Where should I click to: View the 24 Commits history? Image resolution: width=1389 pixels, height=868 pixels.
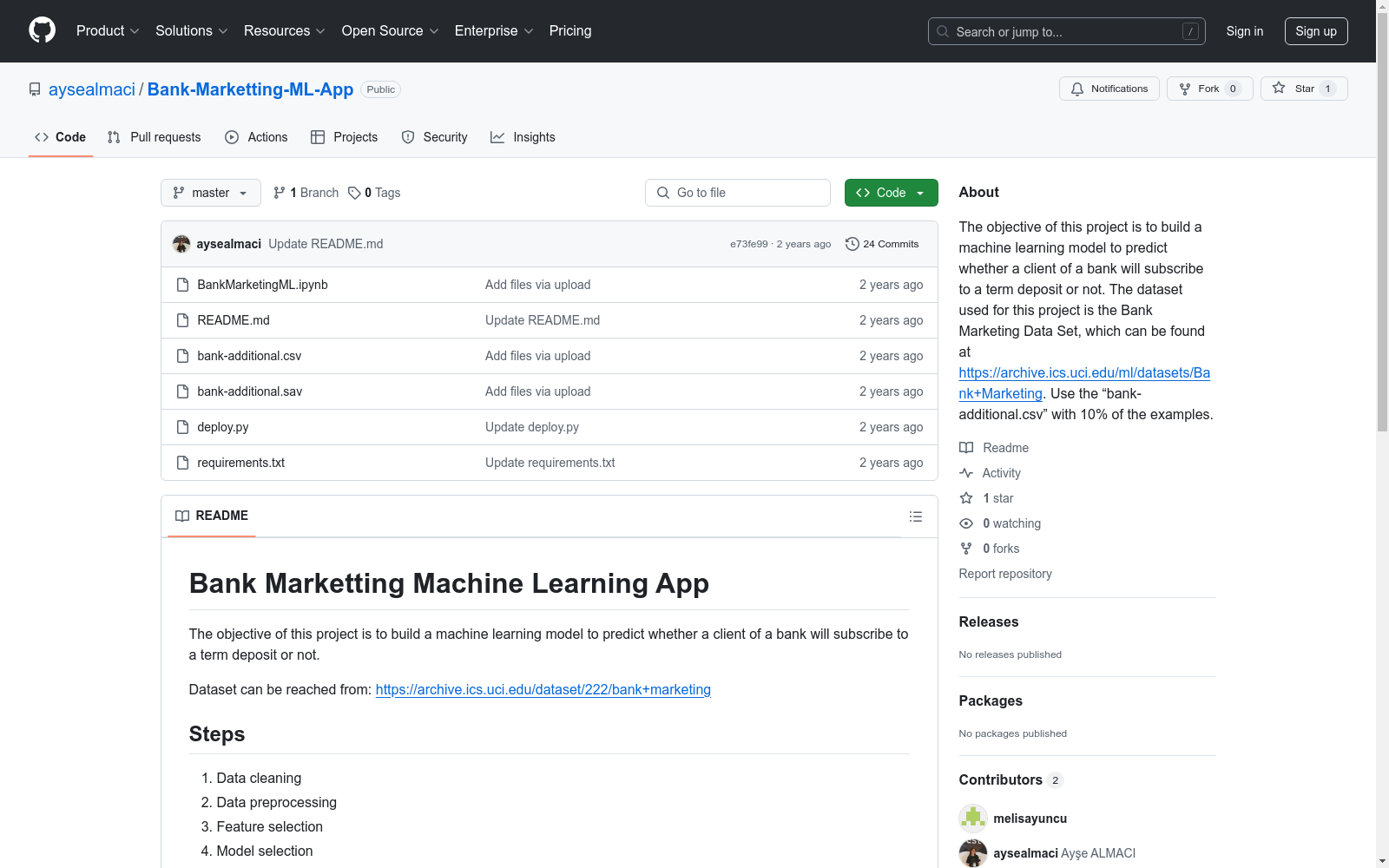(882, 244)
